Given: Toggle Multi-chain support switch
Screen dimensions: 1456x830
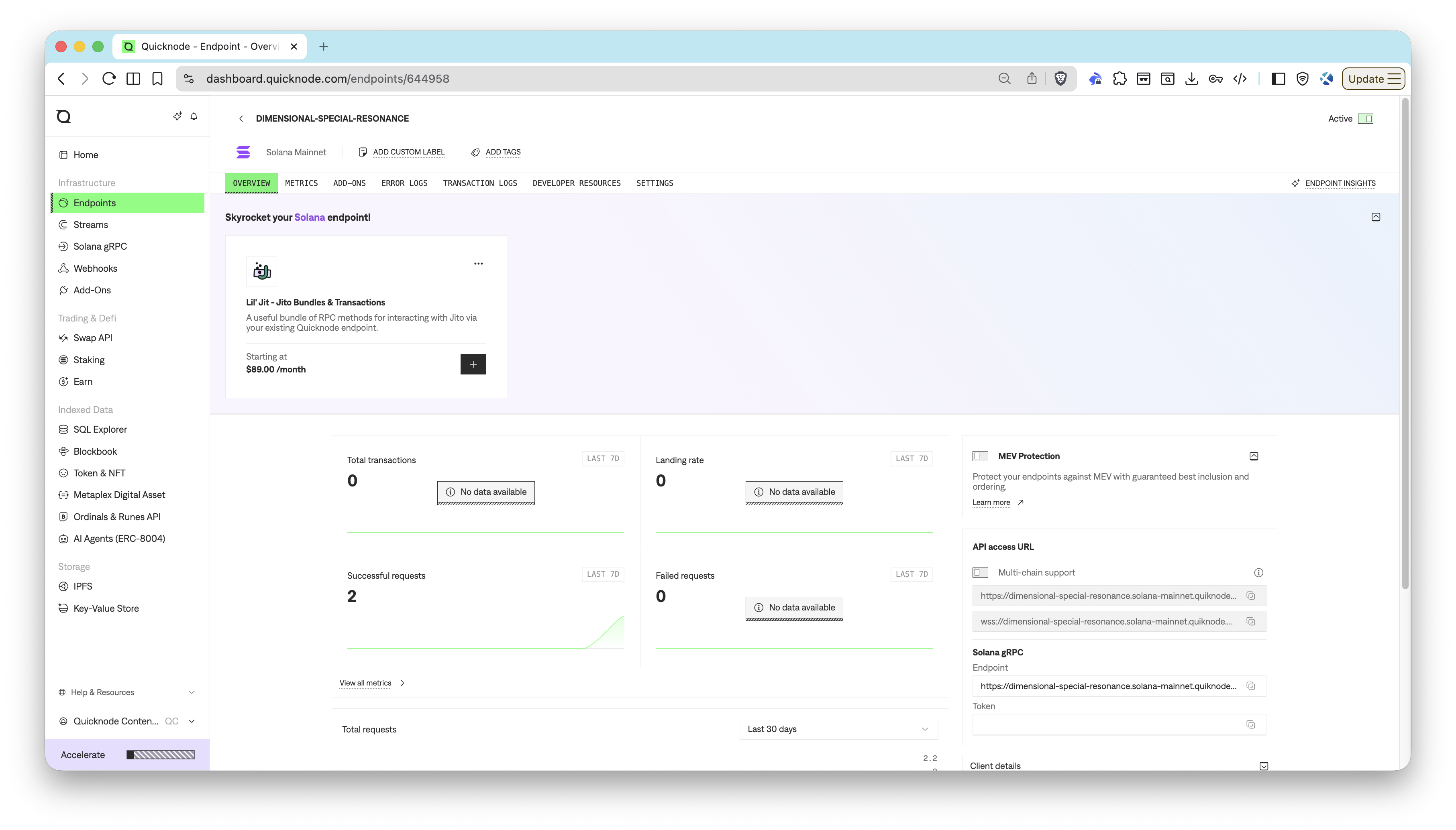Looking at the screenshot, I should [980, 572].
